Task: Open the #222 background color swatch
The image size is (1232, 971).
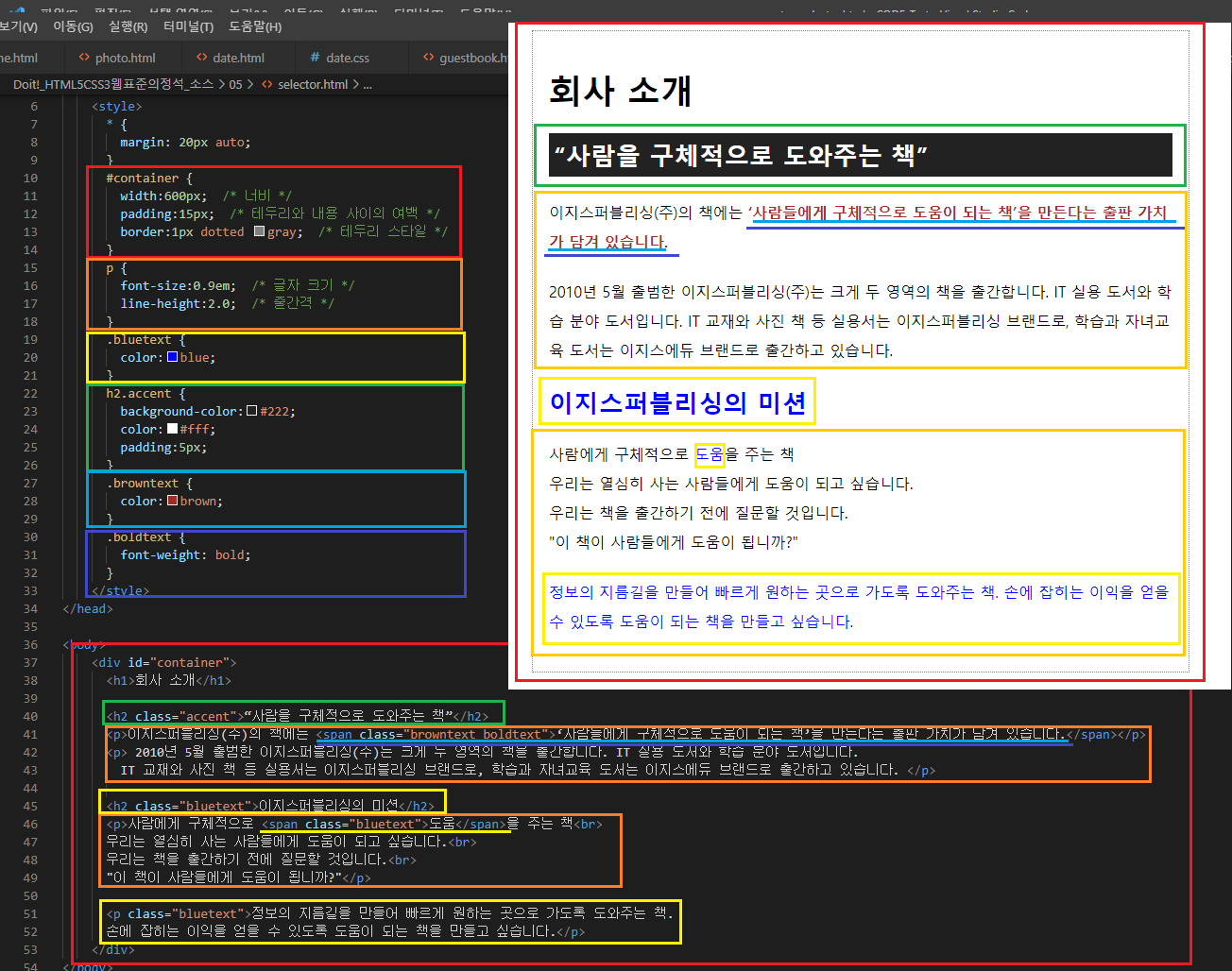Action: pos(251,411)
